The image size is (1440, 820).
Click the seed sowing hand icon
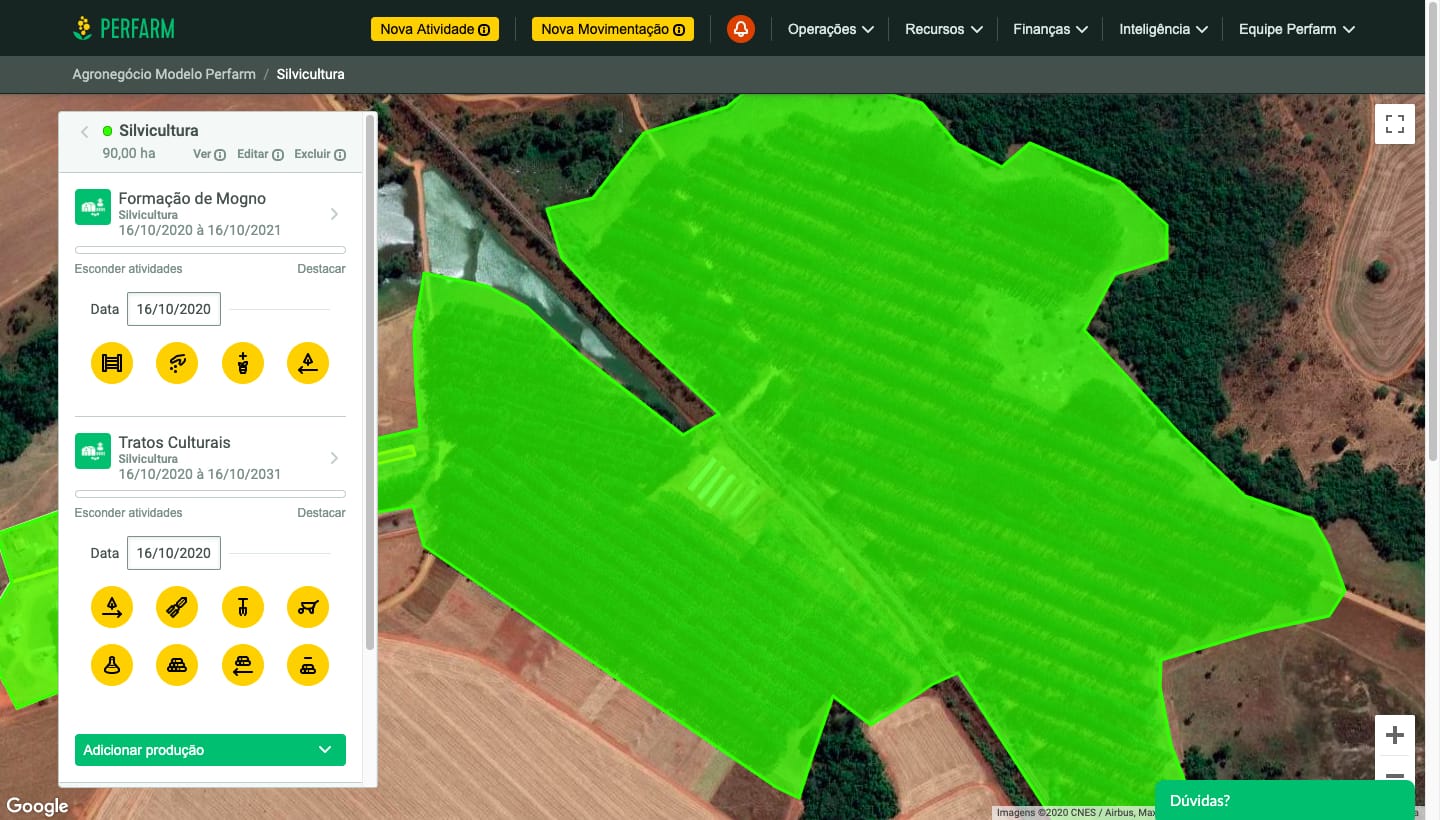pos(177,363)
